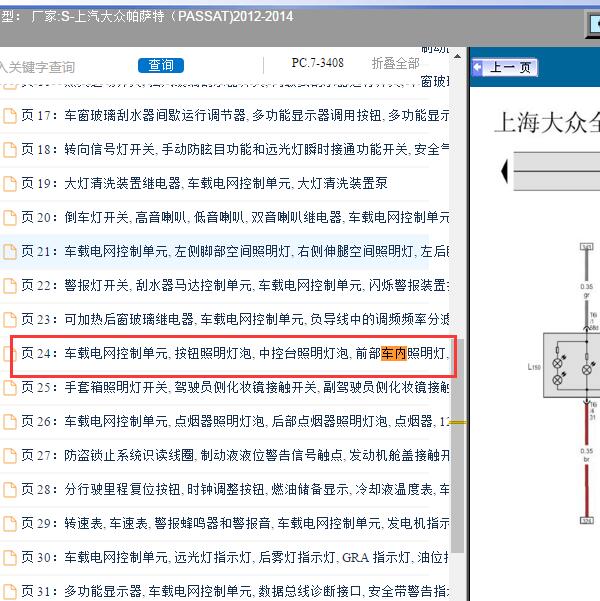The width and height of the screenshot is (600, 601).
Task: Click highlighted 车内 keyword in page 24
Action: click(394, 353)
